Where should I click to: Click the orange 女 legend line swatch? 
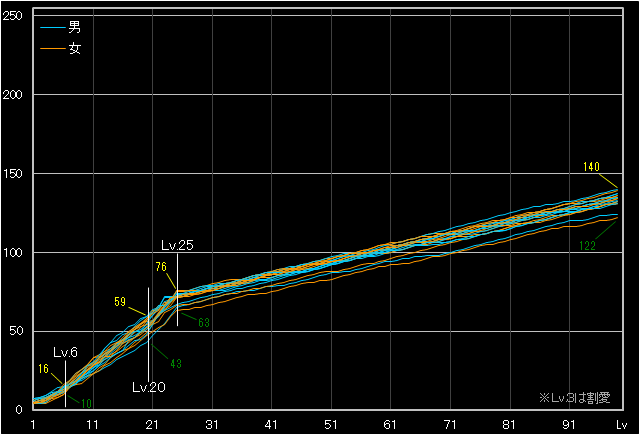click(53, 49)
